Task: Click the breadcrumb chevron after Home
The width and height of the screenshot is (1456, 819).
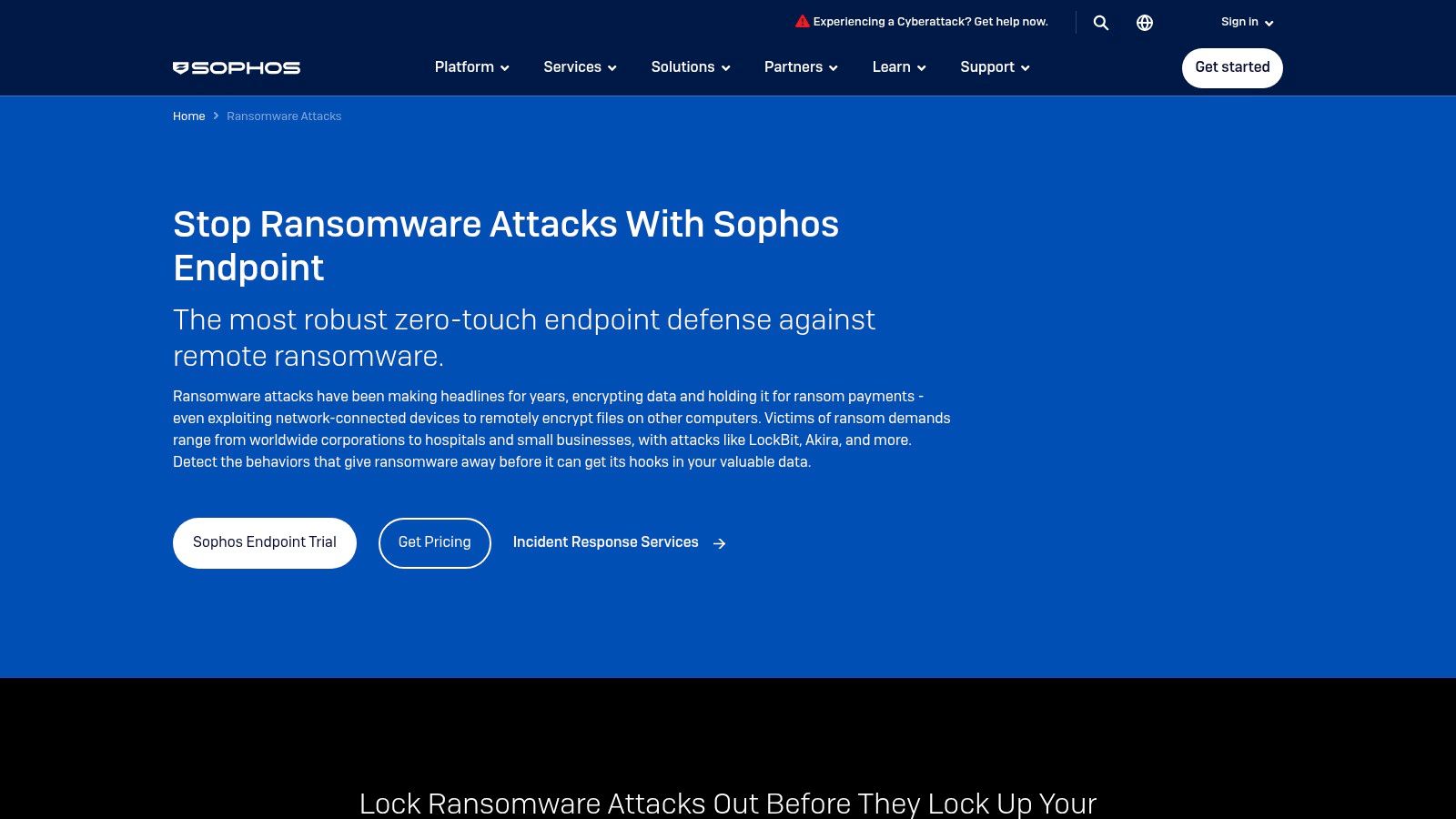Action: coord(215,116)
